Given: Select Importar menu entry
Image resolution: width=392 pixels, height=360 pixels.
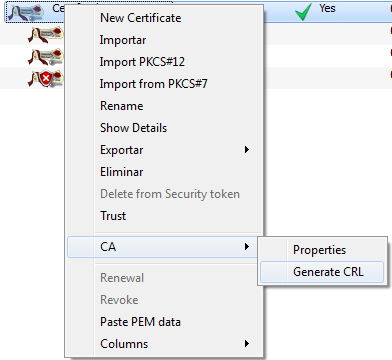Looking at the screenshot, I should click(x=123, y=40).
